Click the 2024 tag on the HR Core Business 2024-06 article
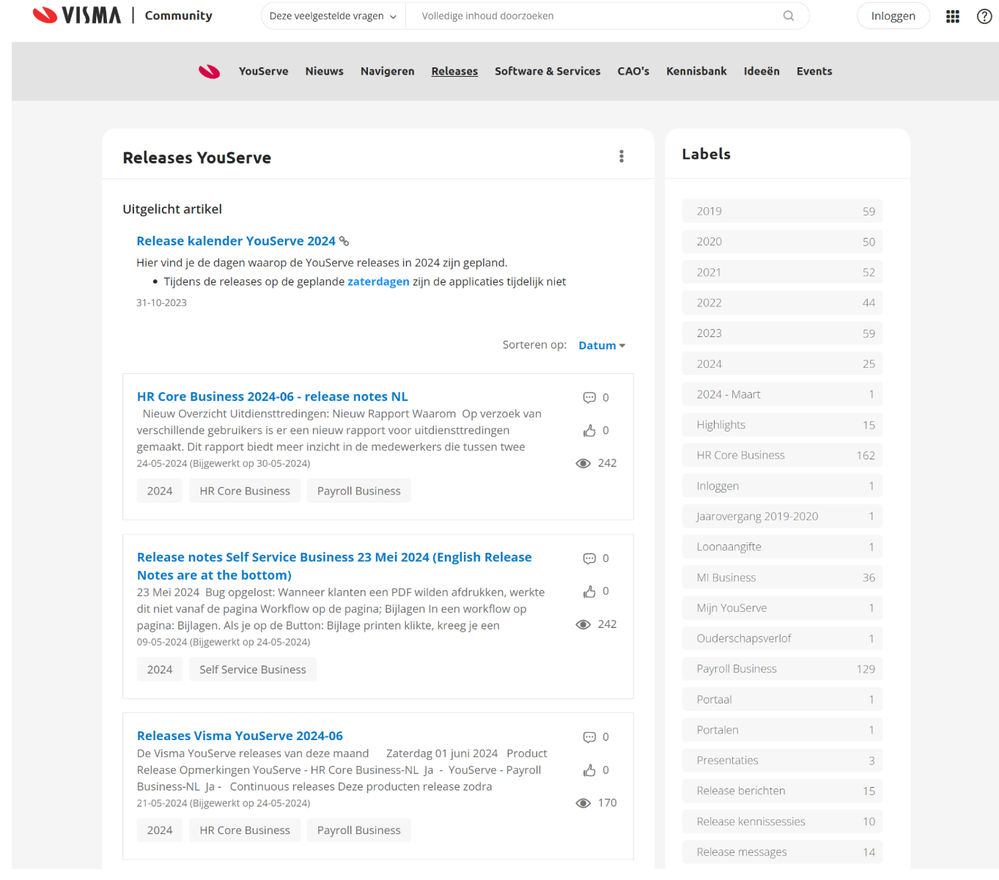 click(x=160, y=491)
